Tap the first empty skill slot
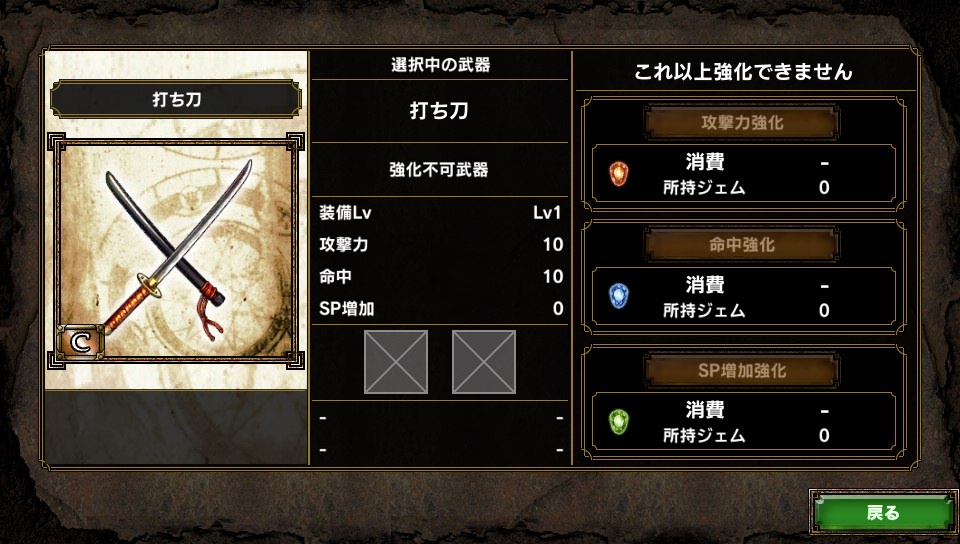 click(x=396, y=362)
